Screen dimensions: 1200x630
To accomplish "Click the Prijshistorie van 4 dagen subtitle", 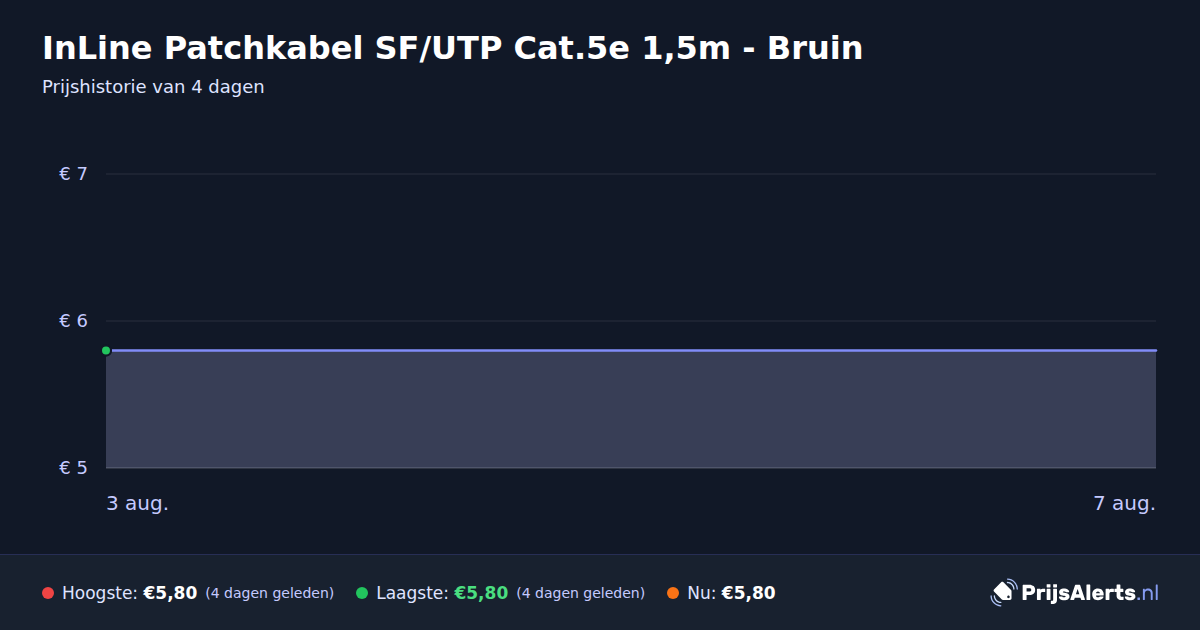I will (153, 87).
